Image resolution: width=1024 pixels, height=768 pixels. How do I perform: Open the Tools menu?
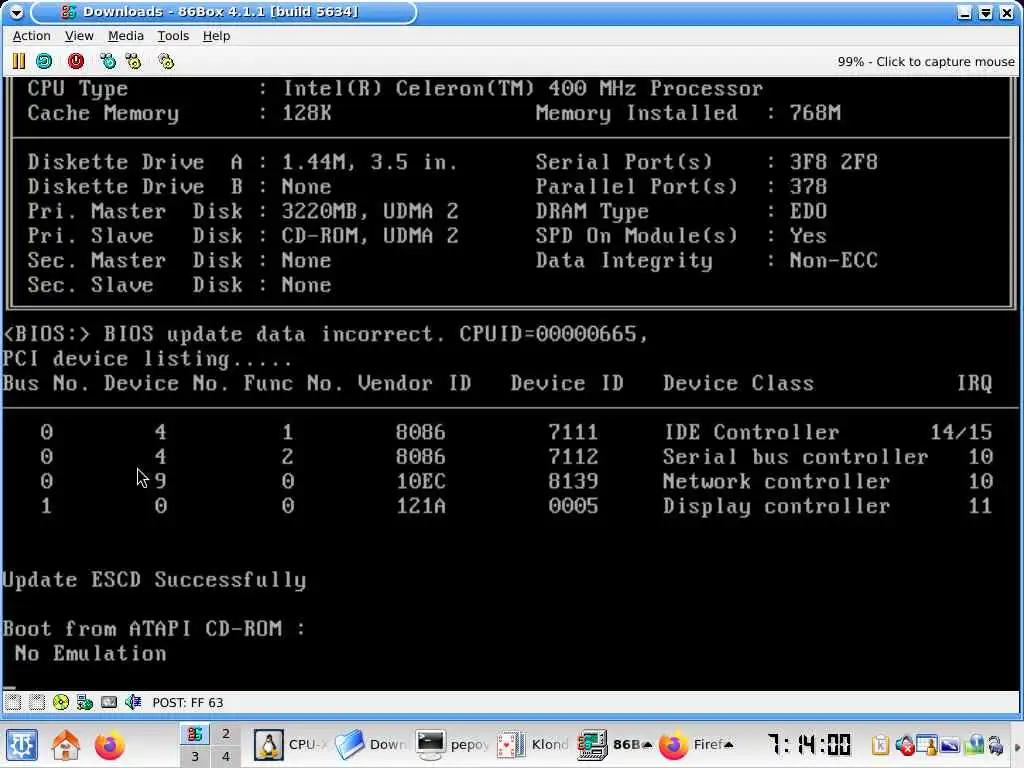pos(173,36)
